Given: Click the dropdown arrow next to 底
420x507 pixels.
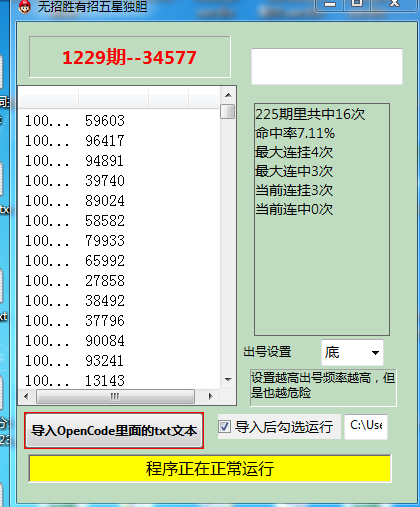Looking at the screenshot, I should tap(375, 353).
